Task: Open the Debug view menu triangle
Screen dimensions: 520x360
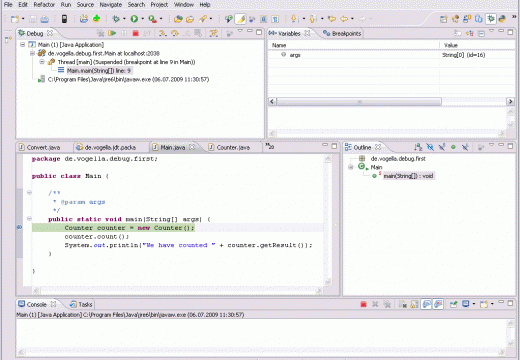Action: coord(240,32)
